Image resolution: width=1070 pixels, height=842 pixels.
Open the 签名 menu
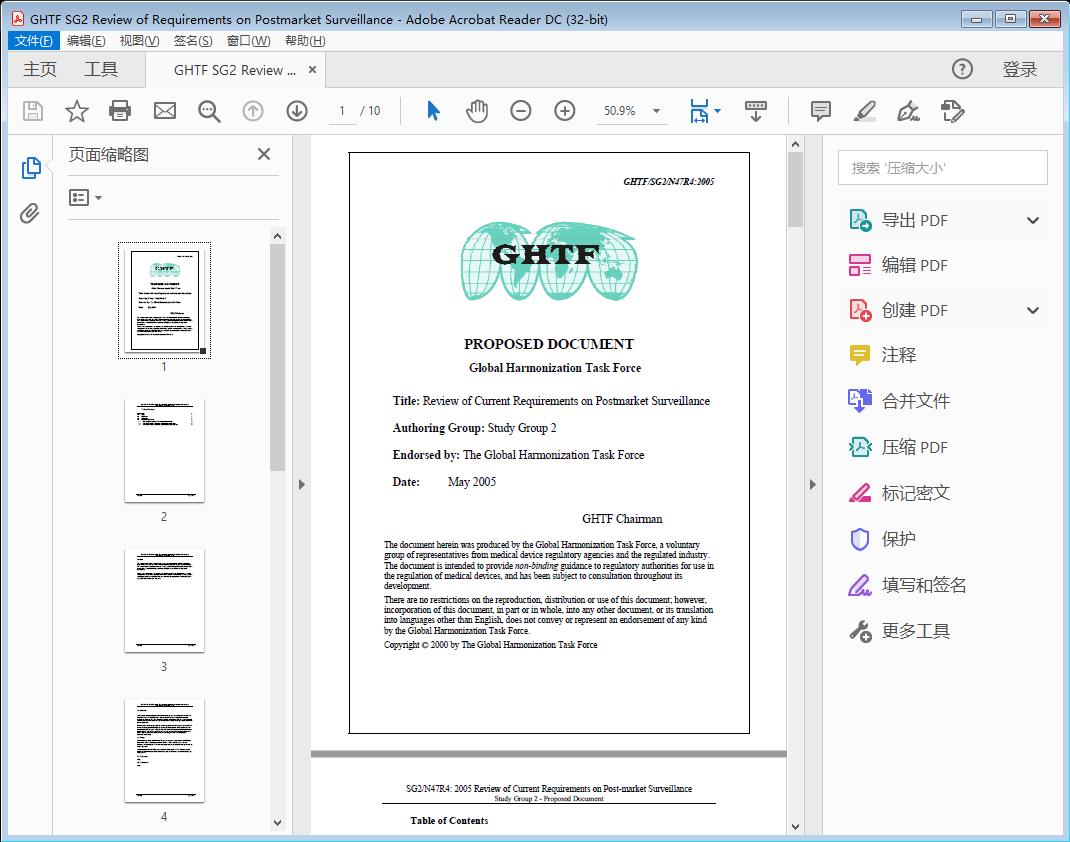tap(193, 41)
